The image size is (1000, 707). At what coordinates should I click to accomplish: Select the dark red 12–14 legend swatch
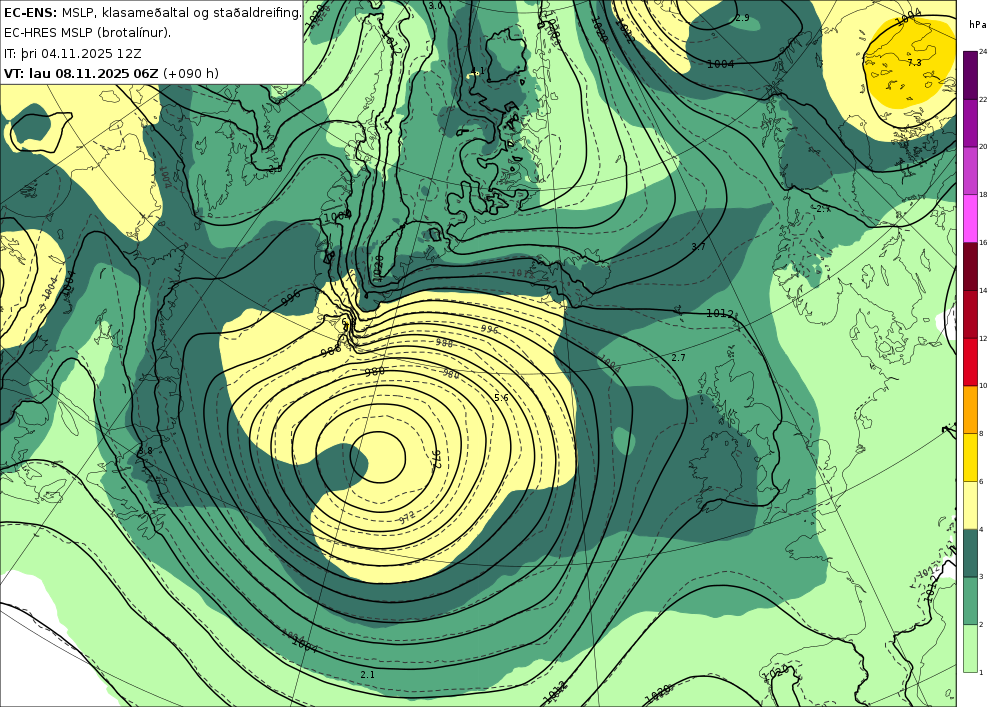(970, 314)
